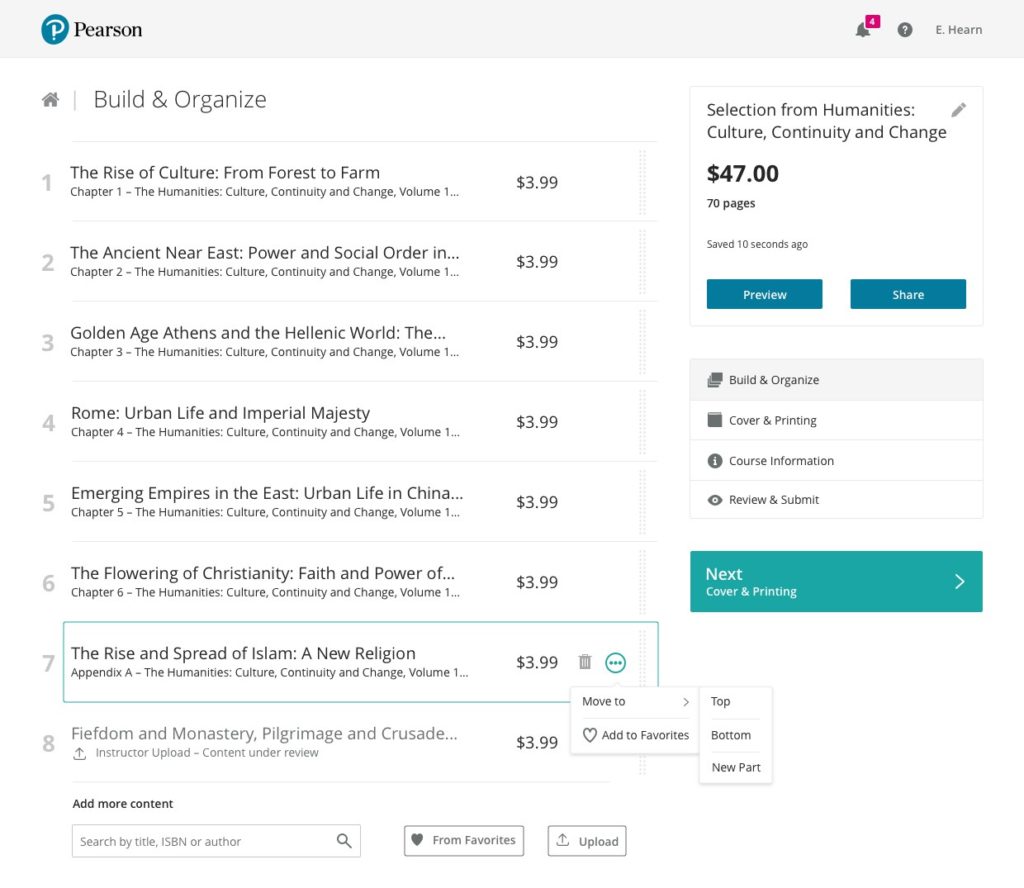
Task: Choose Add to Favorites menu entry
Action: (635, 735)
